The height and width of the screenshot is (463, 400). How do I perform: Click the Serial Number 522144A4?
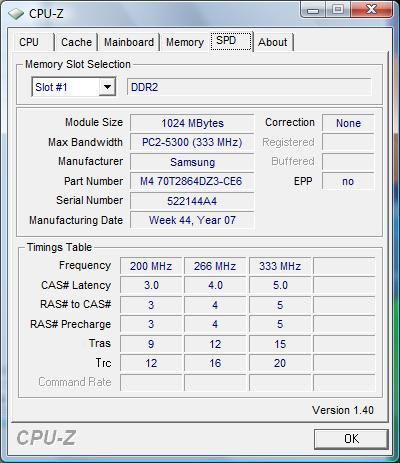pos(192,201)
